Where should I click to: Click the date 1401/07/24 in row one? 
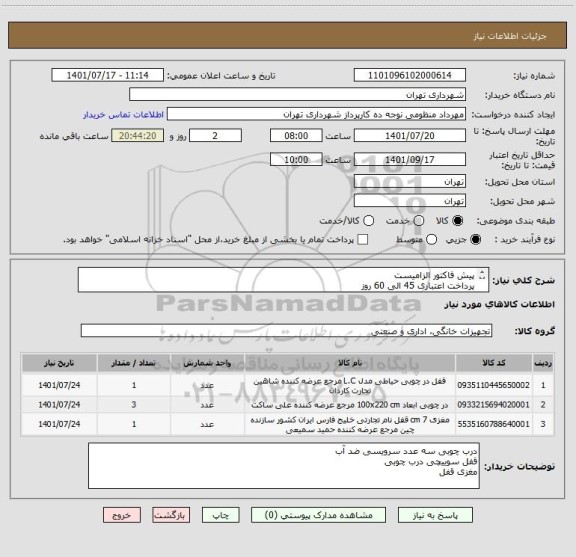click(59, 385)
